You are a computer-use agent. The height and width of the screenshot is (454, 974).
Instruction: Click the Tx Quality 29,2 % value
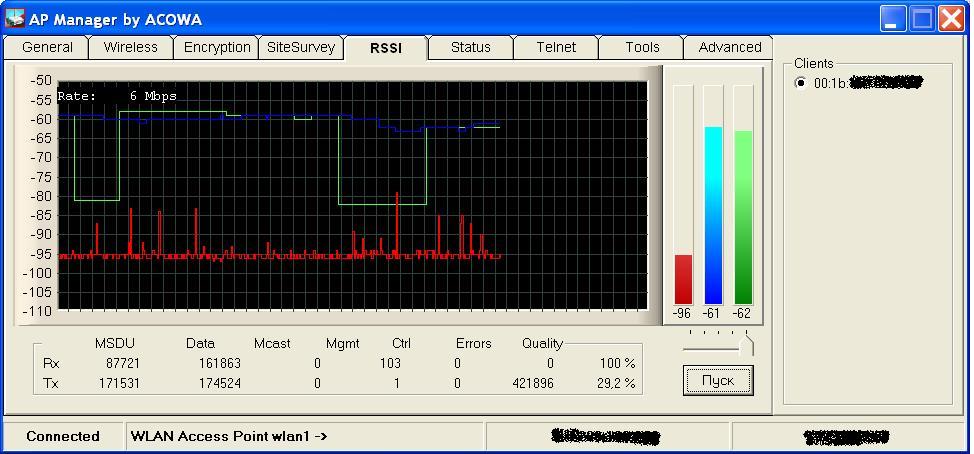coord(616,384)
